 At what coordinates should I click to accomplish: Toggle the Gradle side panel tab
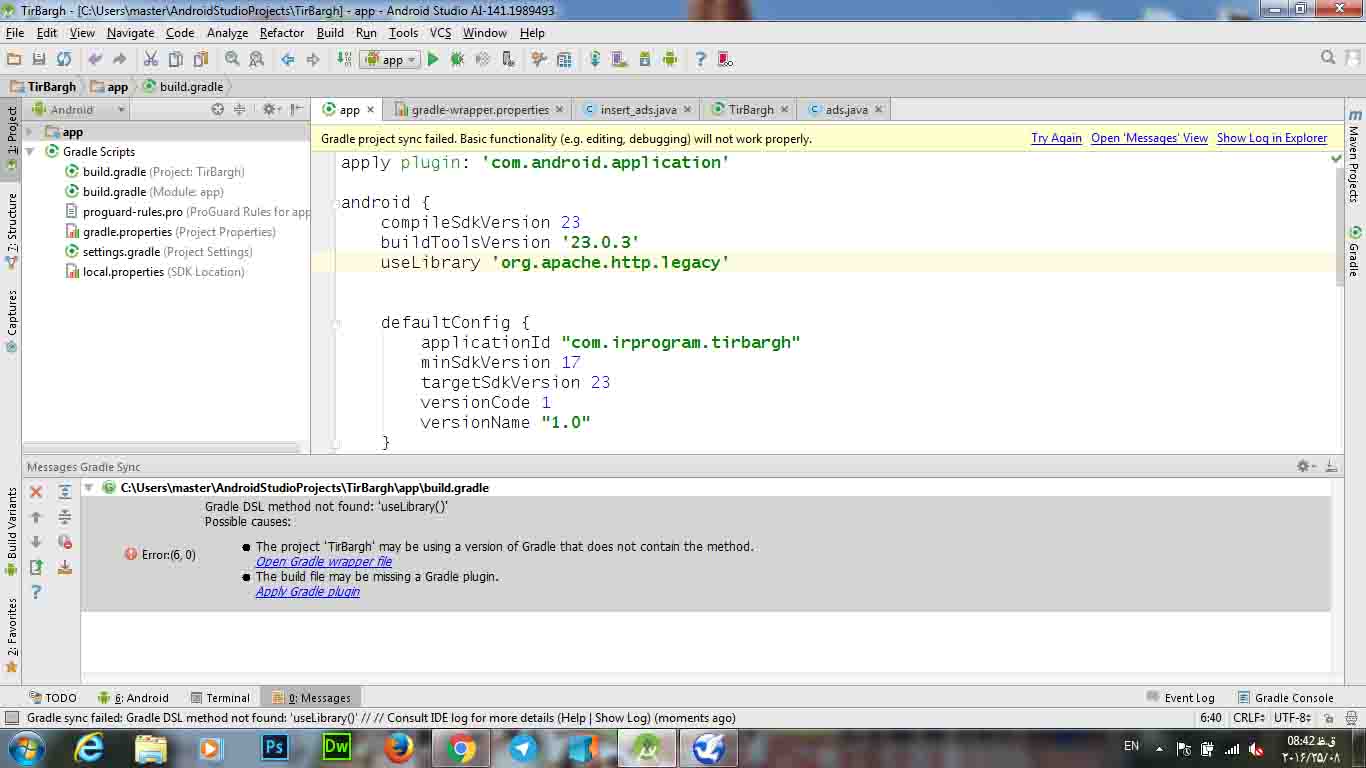1355,251
